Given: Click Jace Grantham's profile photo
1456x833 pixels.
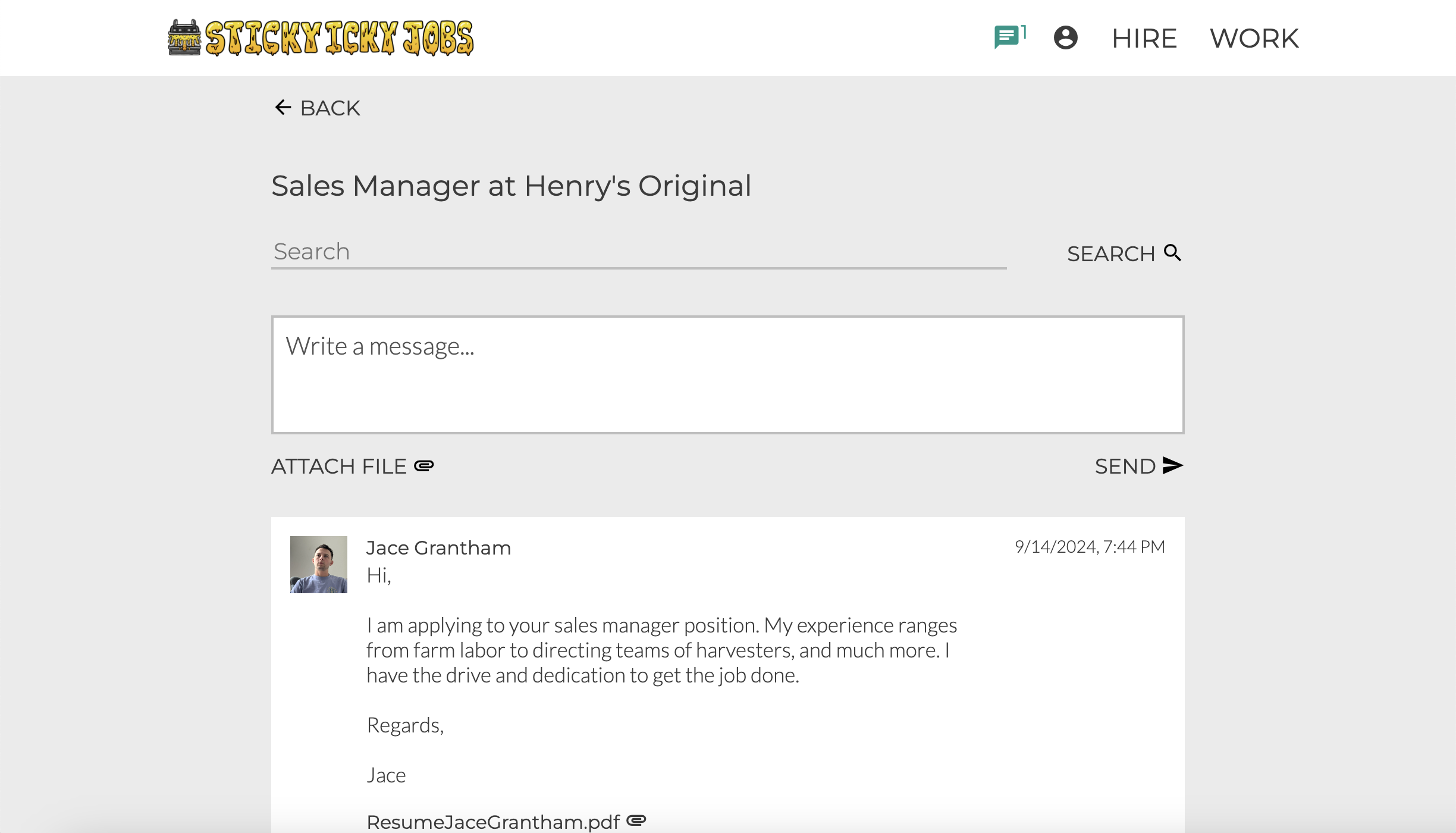Looking at the screenshot, I should click(x=318, y=564).
